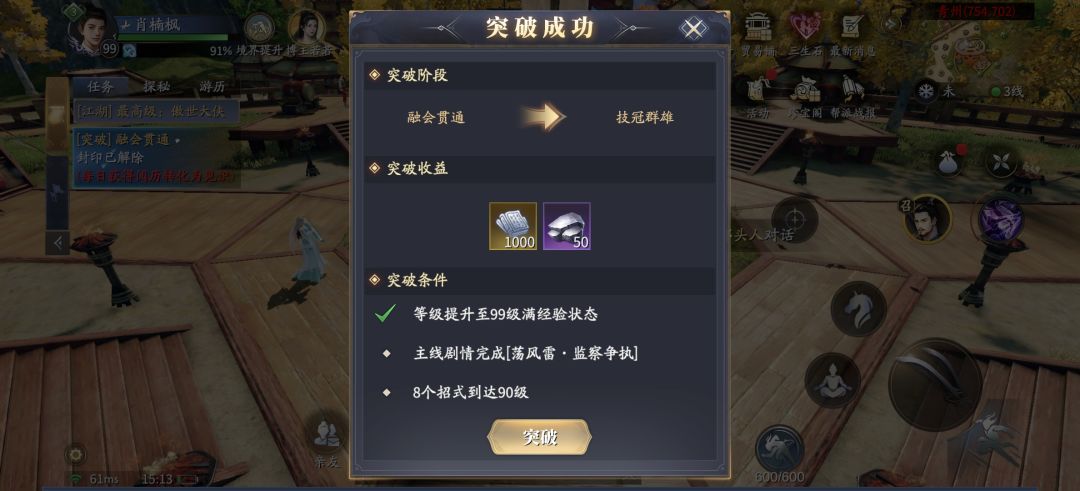This screenshot has width=1080, height=491.
Task: Tap the player avatar portrait level 99
Action: [x=94, y=31]
